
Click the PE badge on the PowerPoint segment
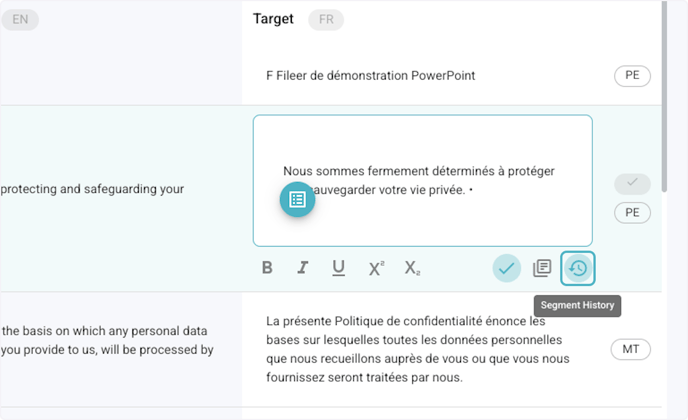coord(632,76)
